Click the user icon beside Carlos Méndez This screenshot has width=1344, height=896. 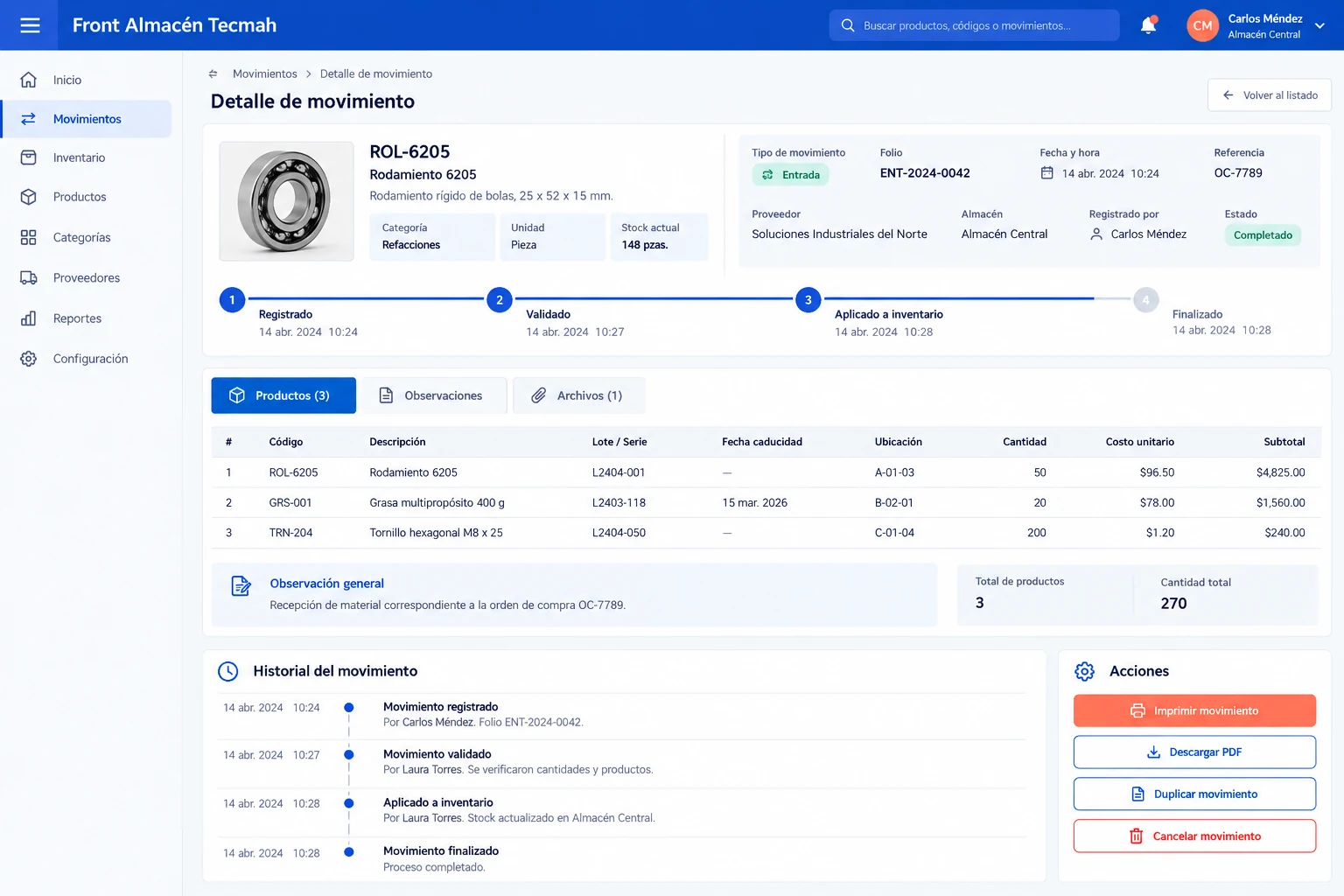[1096, 234]
